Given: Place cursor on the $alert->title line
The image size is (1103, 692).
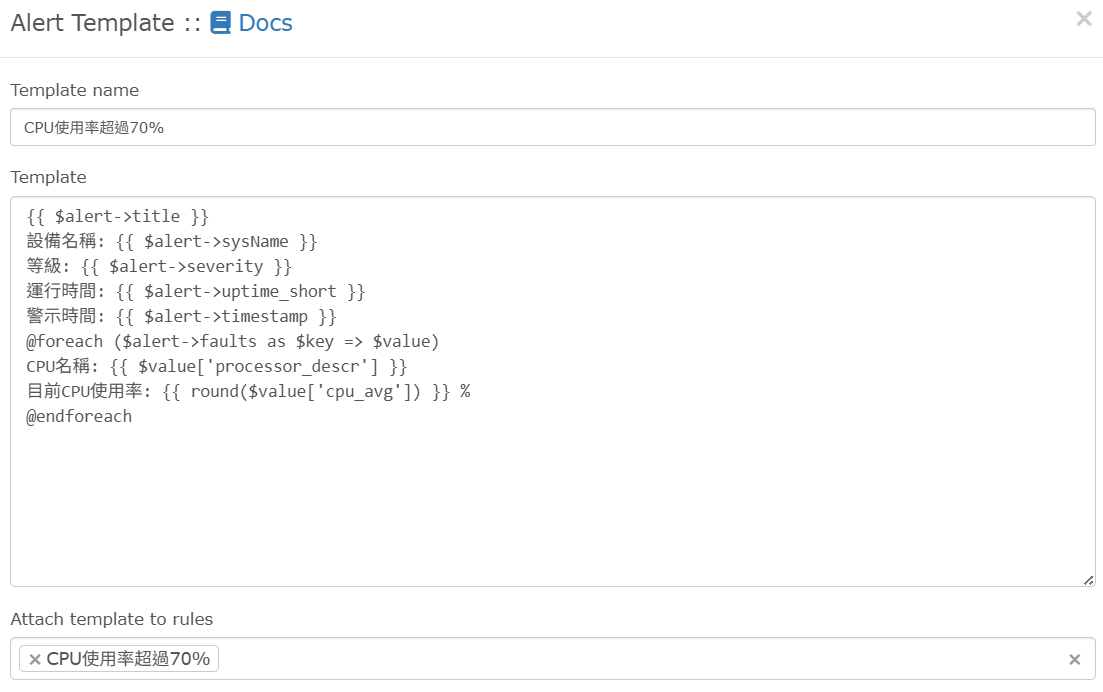Looking at the screenshot, I should (118, 216).
